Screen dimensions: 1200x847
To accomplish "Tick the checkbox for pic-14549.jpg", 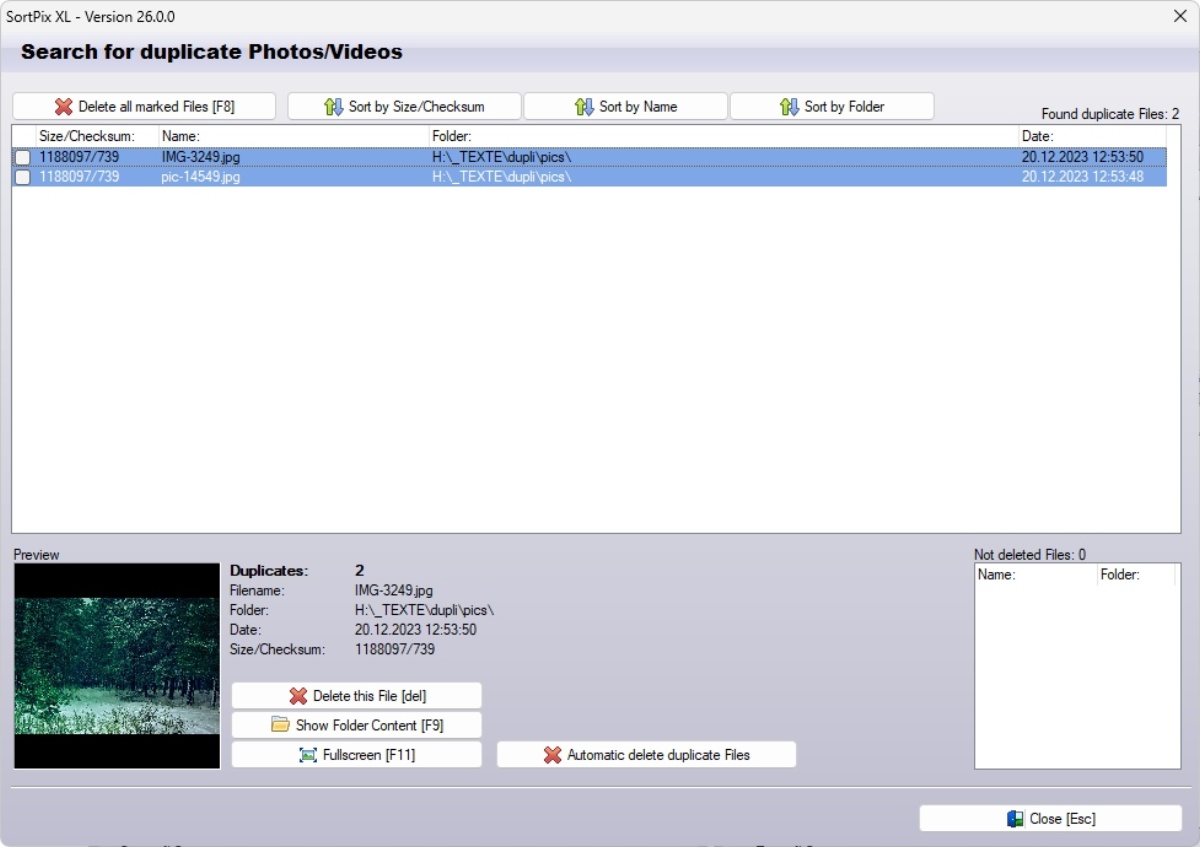I will [x=22, y=177].
